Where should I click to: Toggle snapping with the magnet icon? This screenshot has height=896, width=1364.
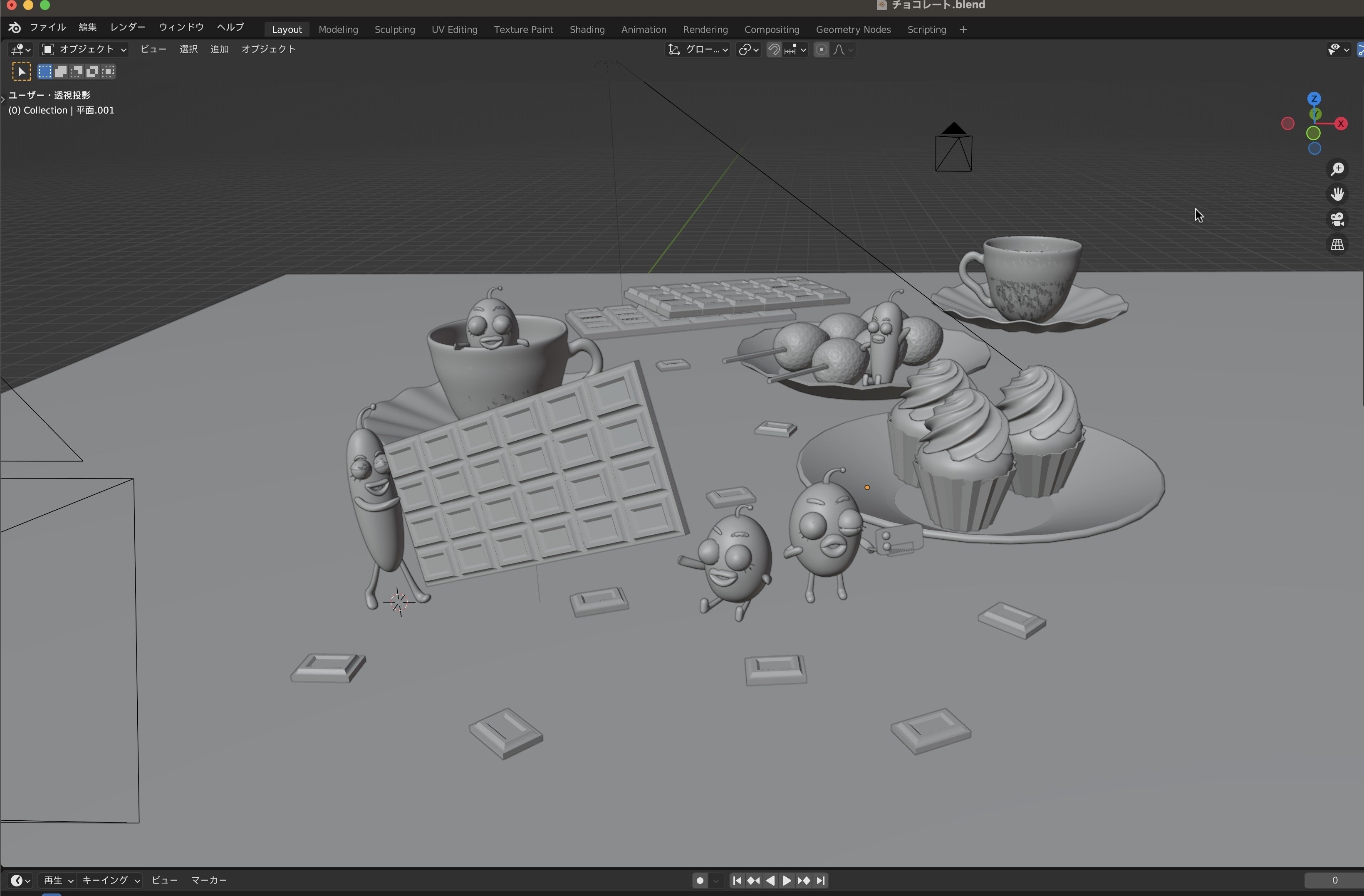click(773, 50)
